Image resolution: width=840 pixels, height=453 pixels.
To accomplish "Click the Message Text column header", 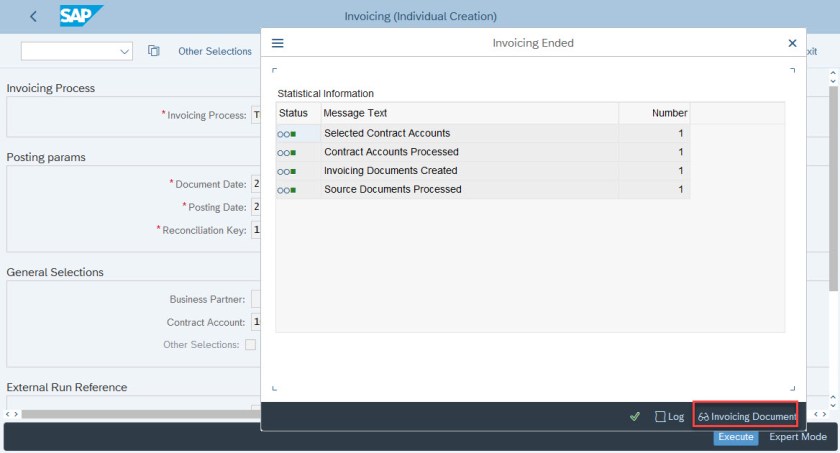I will 355,113.
